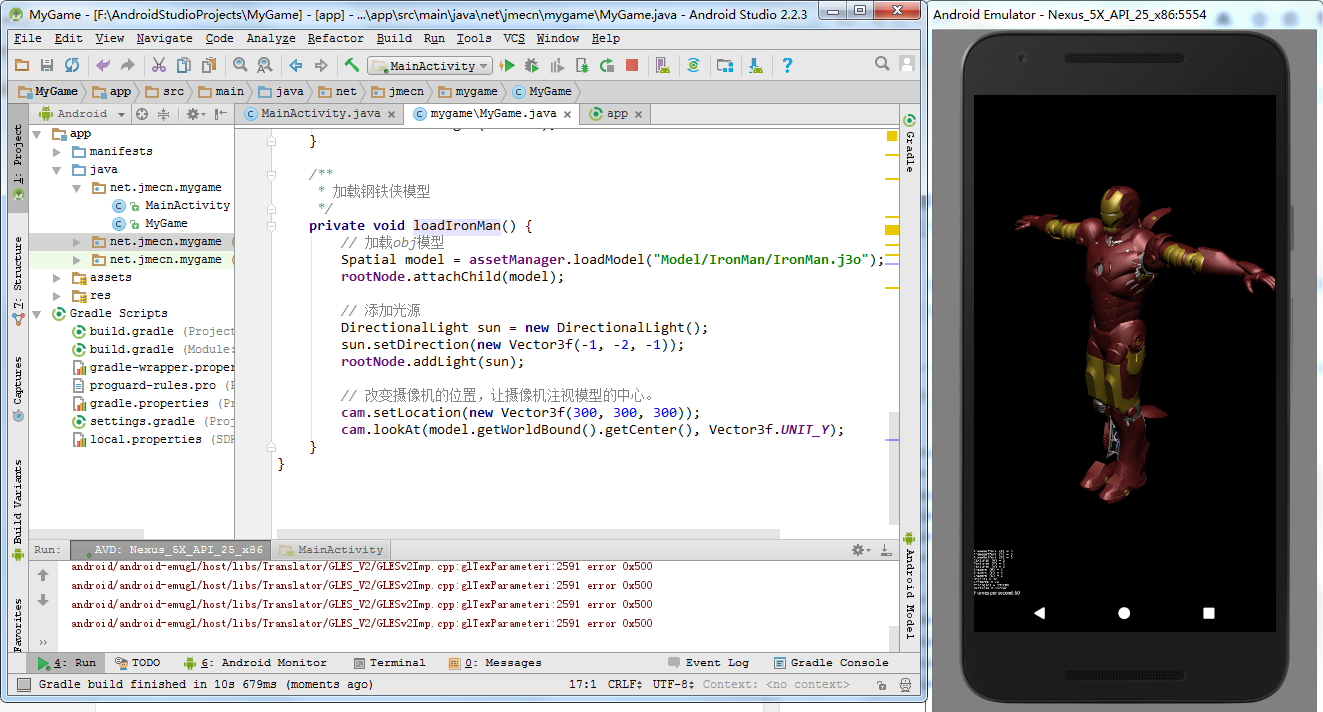
Task: Click the CRLF line separator selector
Action: tap(627, 685)
